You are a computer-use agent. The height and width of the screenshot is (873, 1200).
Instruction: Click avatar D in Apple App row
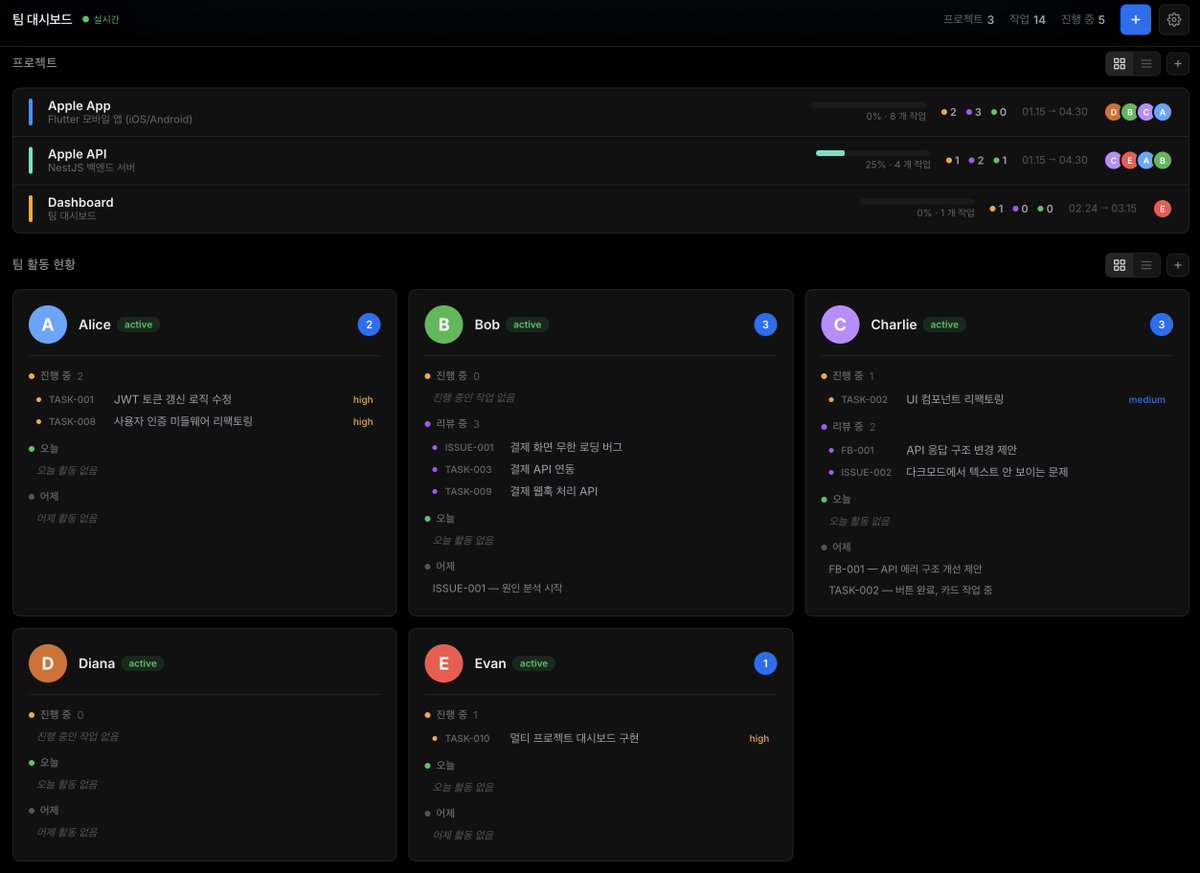(x=1113, y=112)
